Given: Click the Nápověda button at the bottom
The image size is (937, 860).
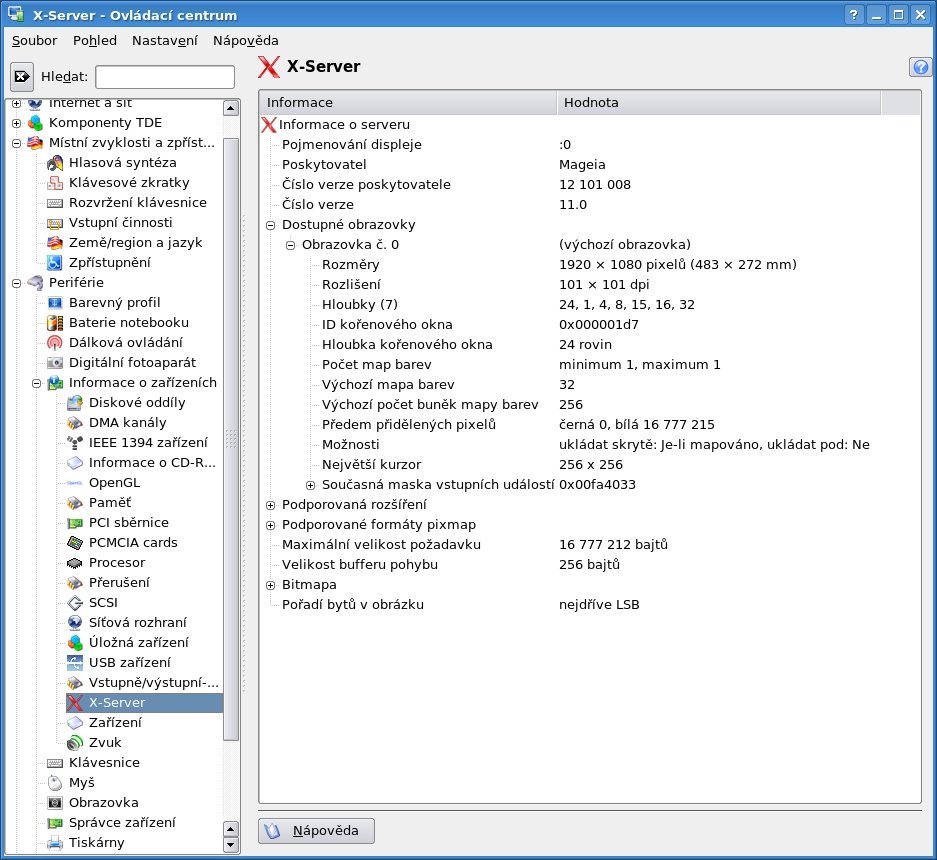Looking at the screenshot, I should pos(317,831).
